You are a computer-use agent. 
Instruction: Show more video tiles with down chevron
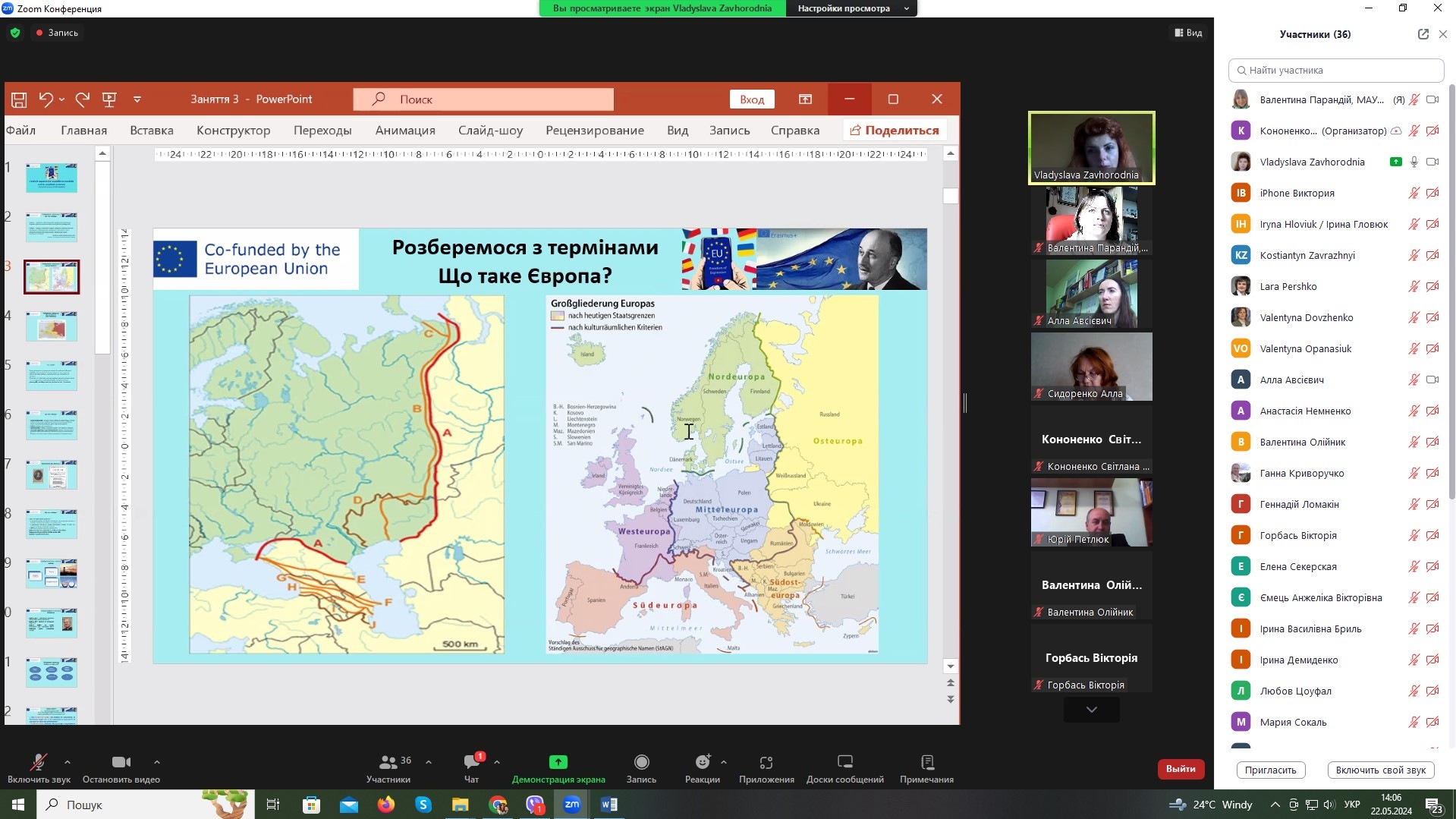[x=1091, y=710]
